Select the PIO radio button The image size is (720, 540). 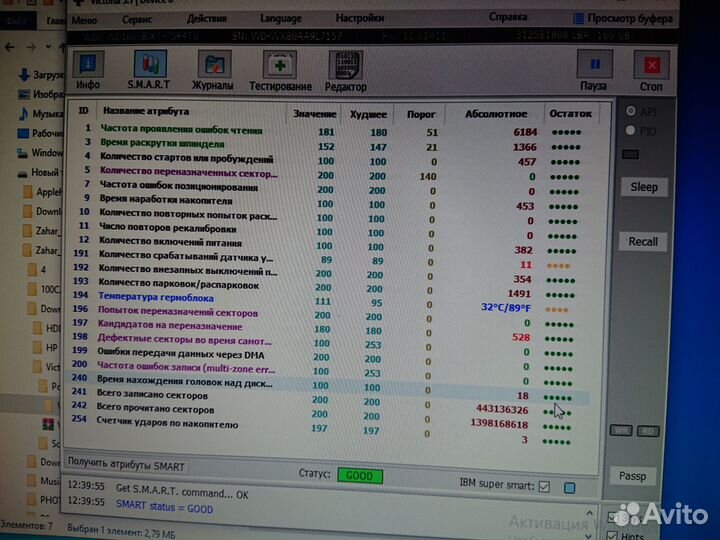coord(631,130)
